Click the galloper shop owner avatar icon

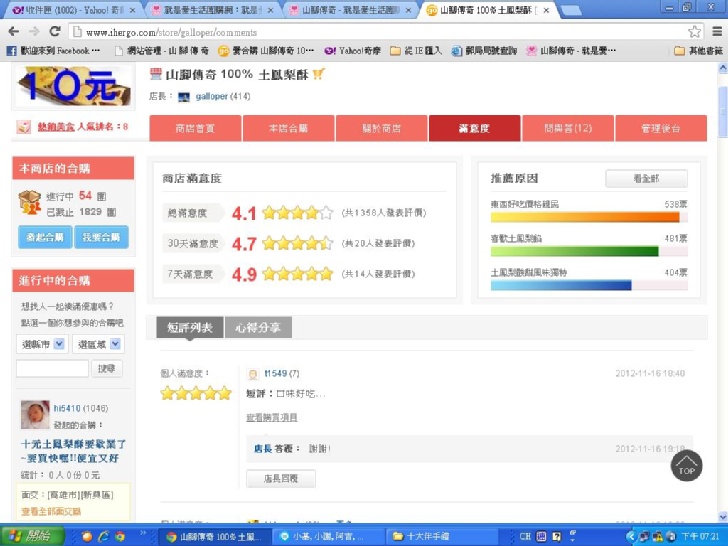184,97
